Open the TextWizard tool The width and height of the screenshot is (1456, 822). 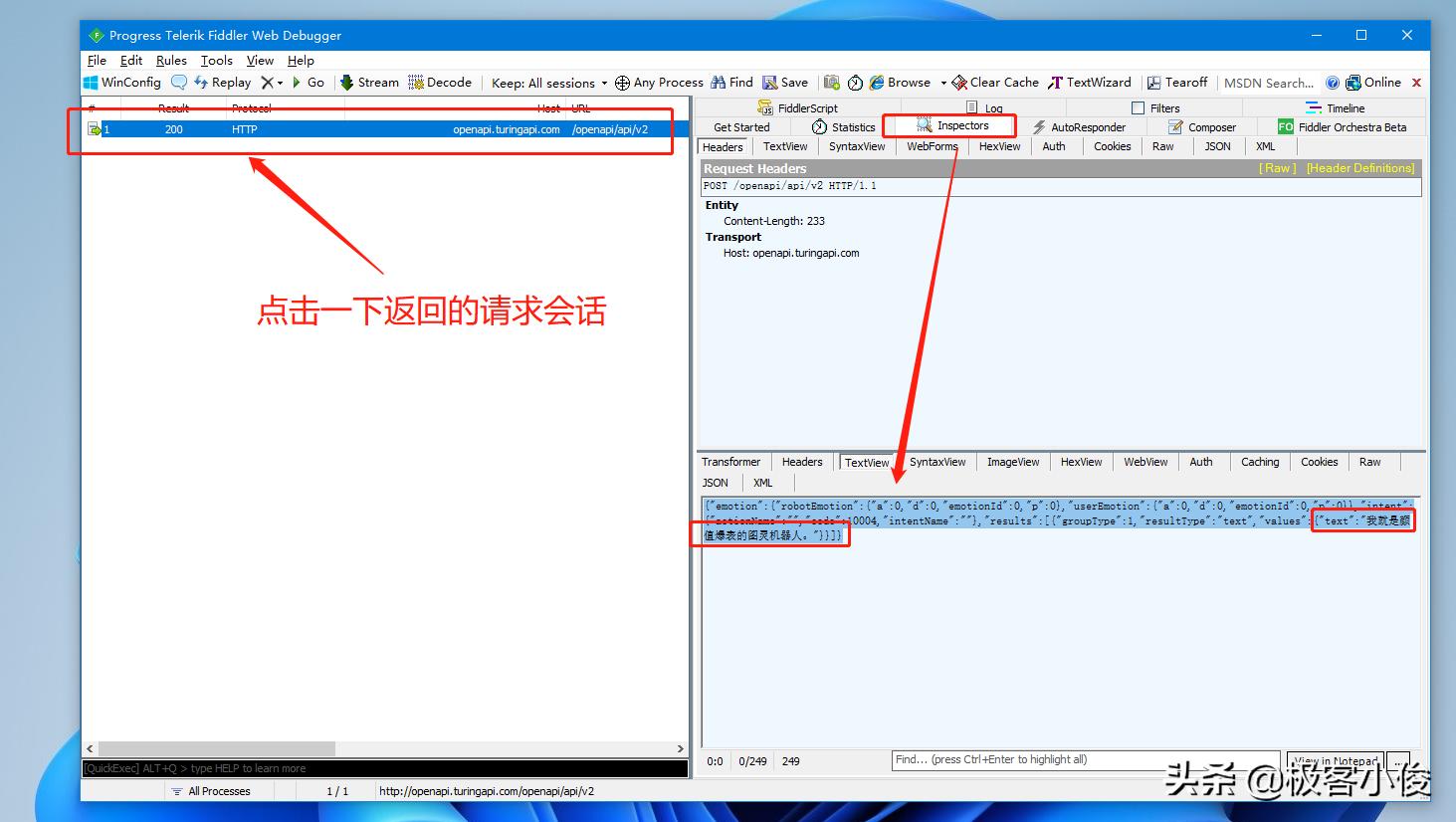(x=1090, y=83)
